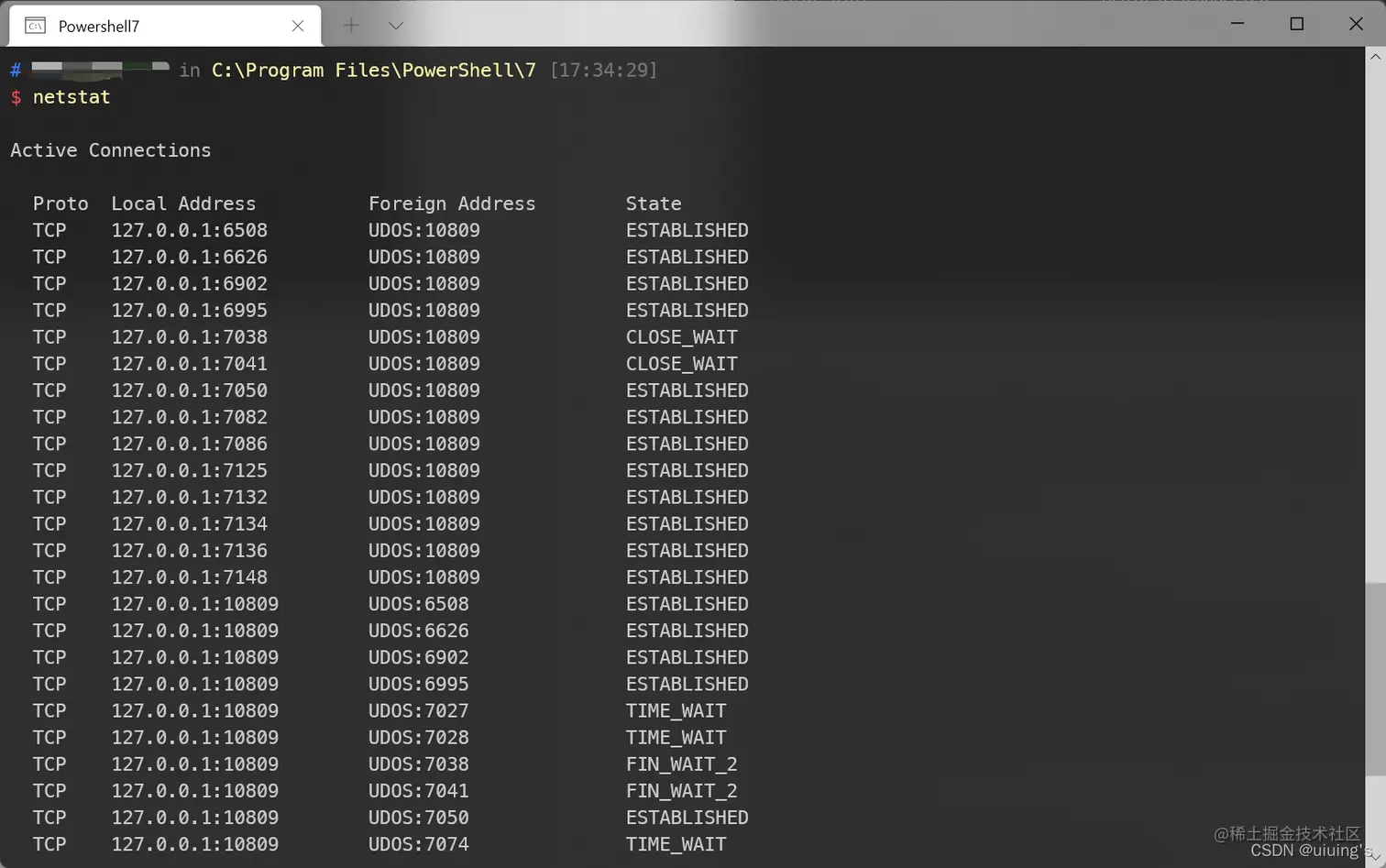Screen dimensions: 1386x868
Task: Click the red $ prompt symbol
Action: 16,97
